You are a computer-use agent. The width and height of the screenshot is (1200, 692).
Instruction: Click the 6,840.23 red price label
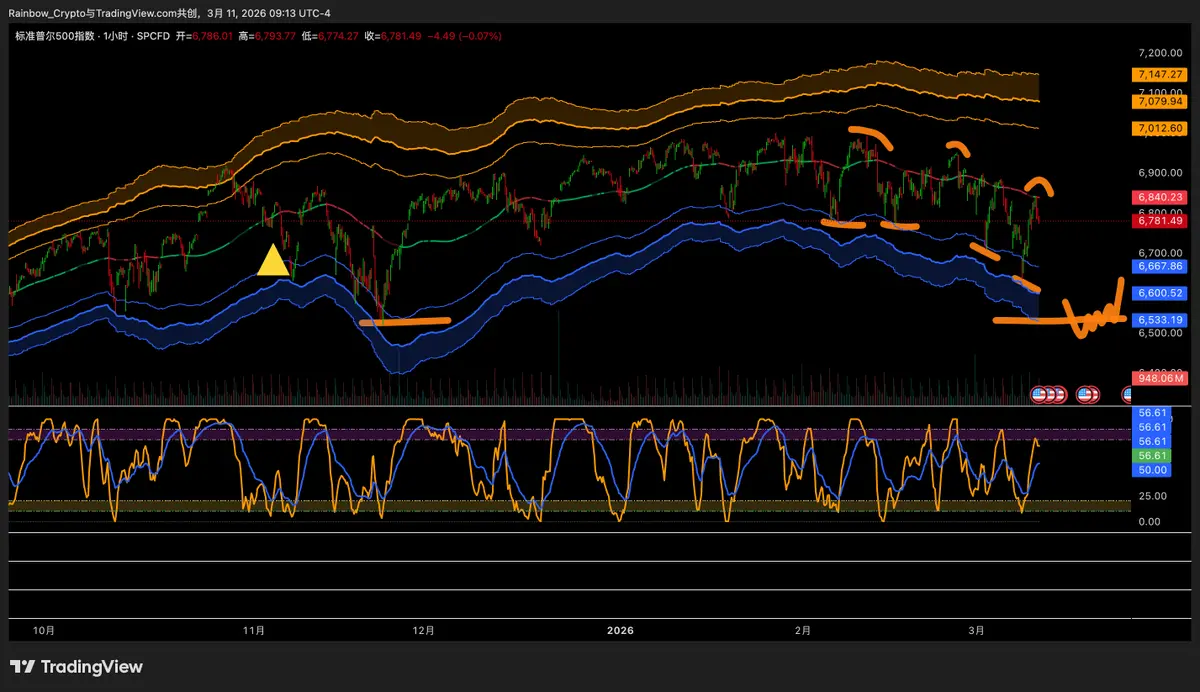[x=1158, y=198]
